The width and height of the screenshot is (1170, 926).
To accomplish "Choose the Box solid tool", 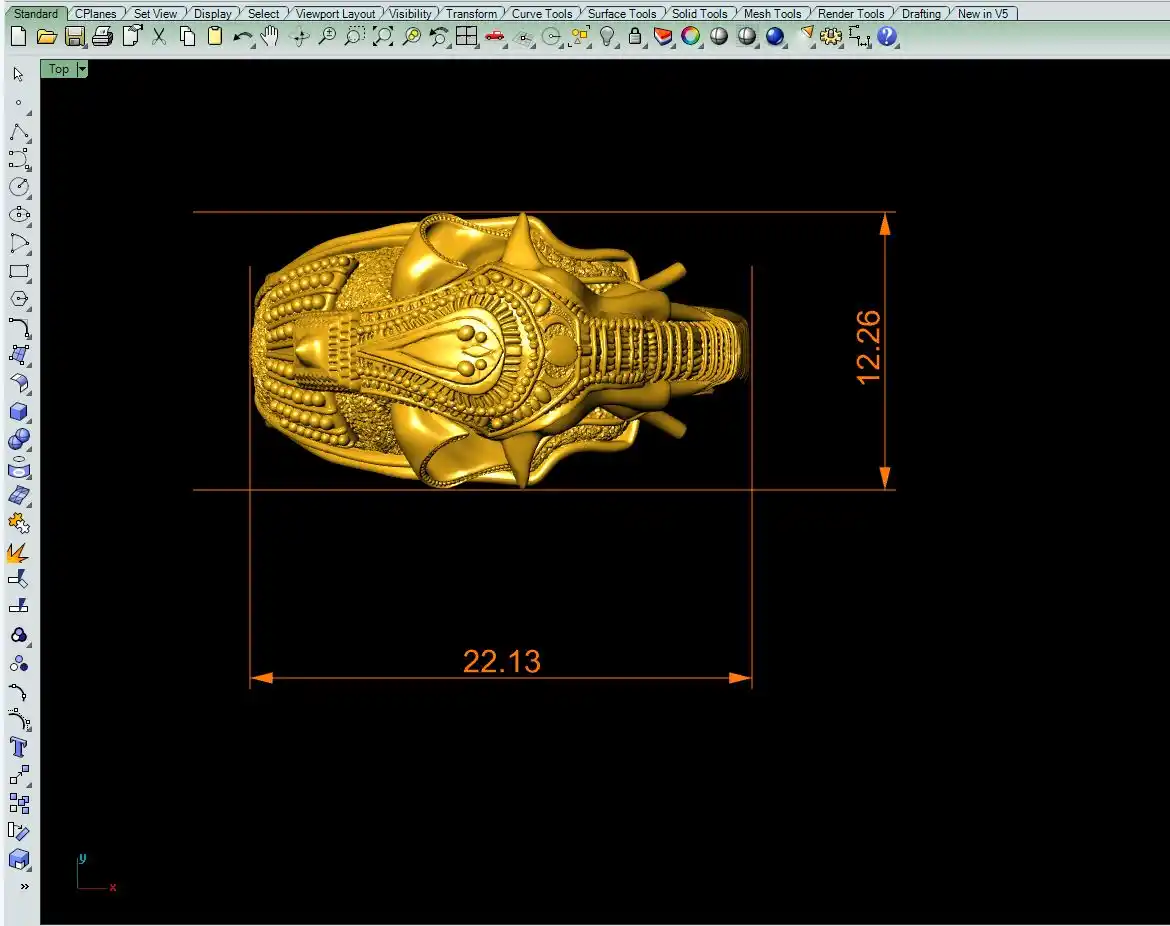I will click(19, 411).
